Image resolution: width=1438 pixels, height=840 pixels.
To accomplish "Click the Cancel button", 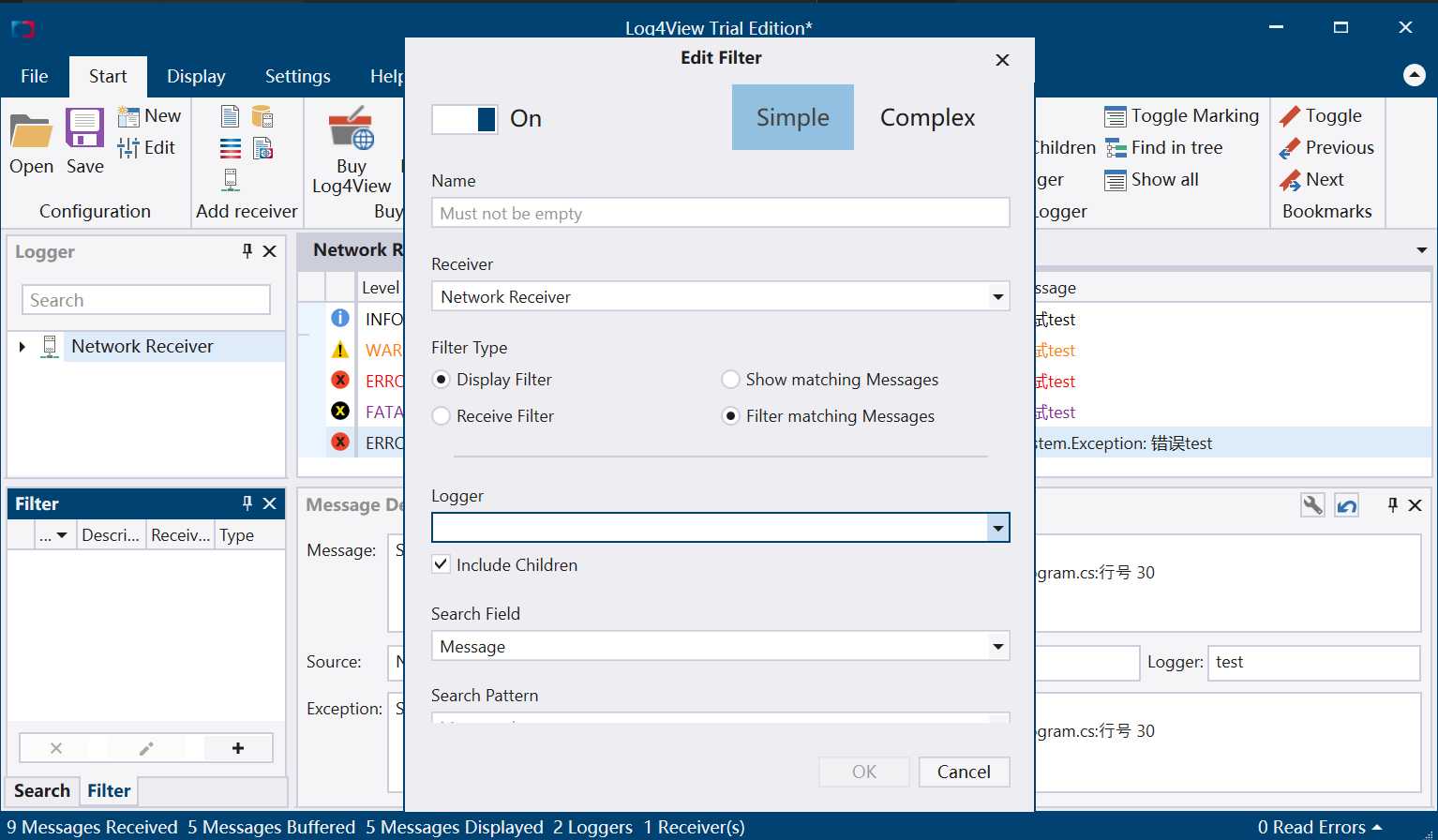I will click(x=964, y=772).
